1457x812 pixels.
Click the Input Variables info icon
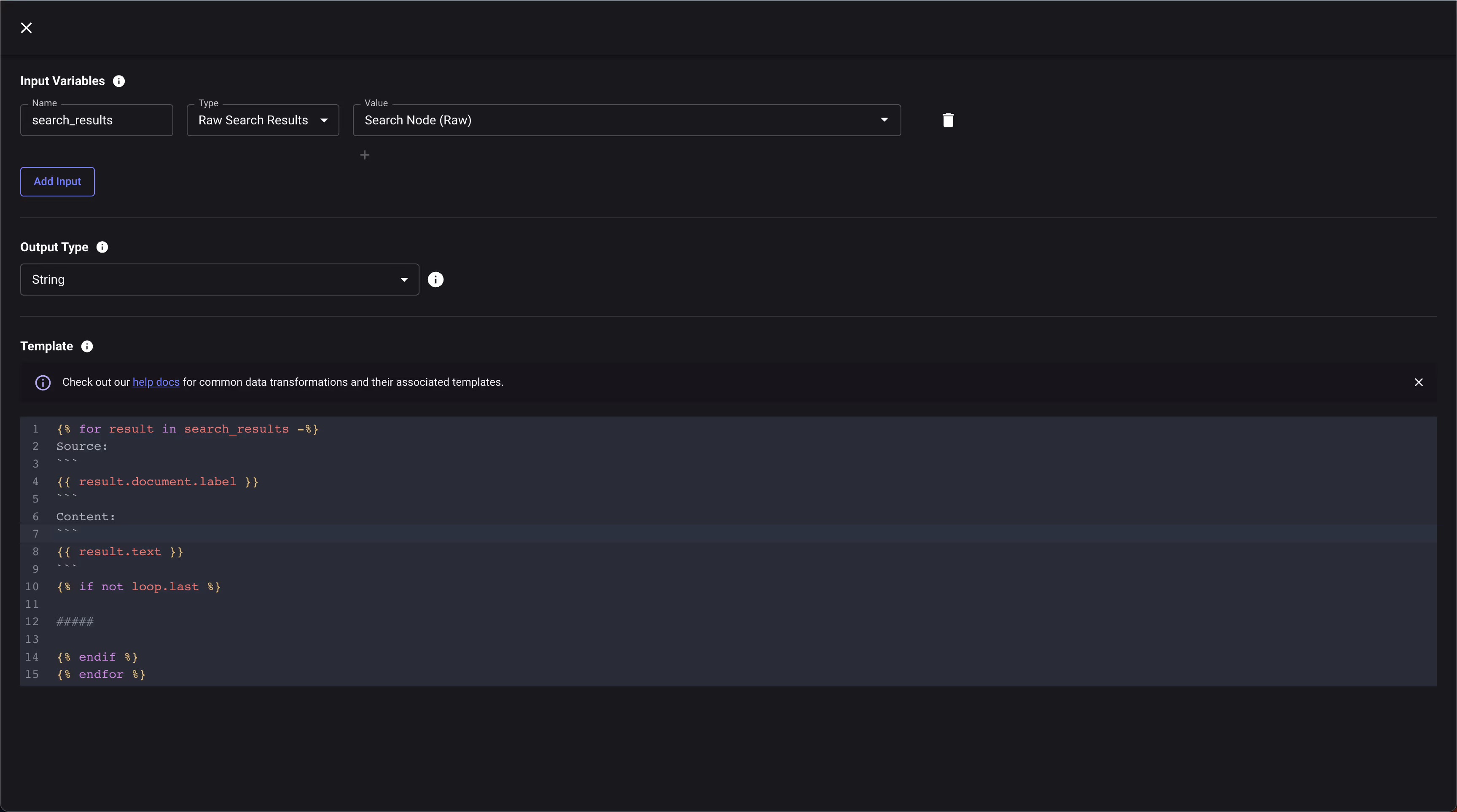click(119, 81)
